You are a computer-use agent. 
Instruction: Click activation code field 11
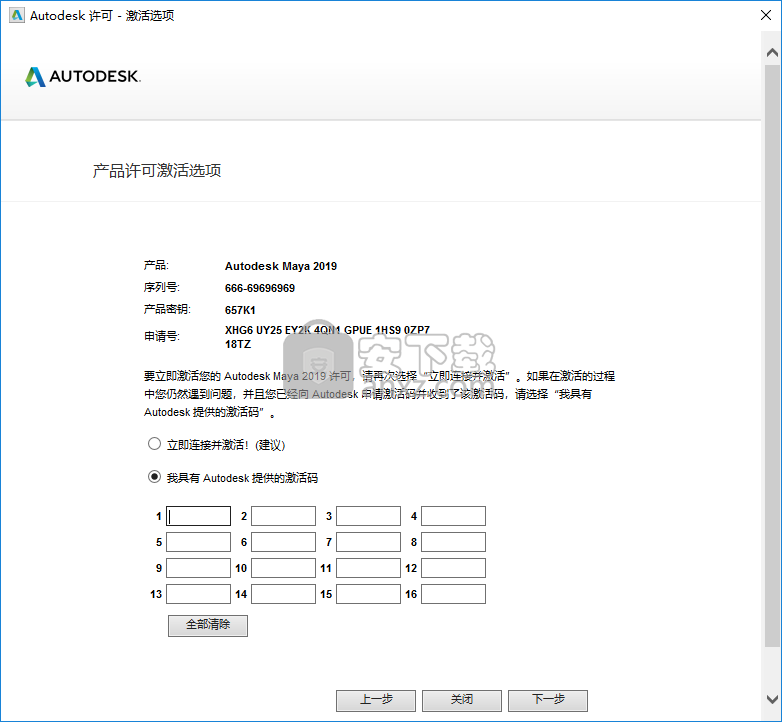click(369, 568)
